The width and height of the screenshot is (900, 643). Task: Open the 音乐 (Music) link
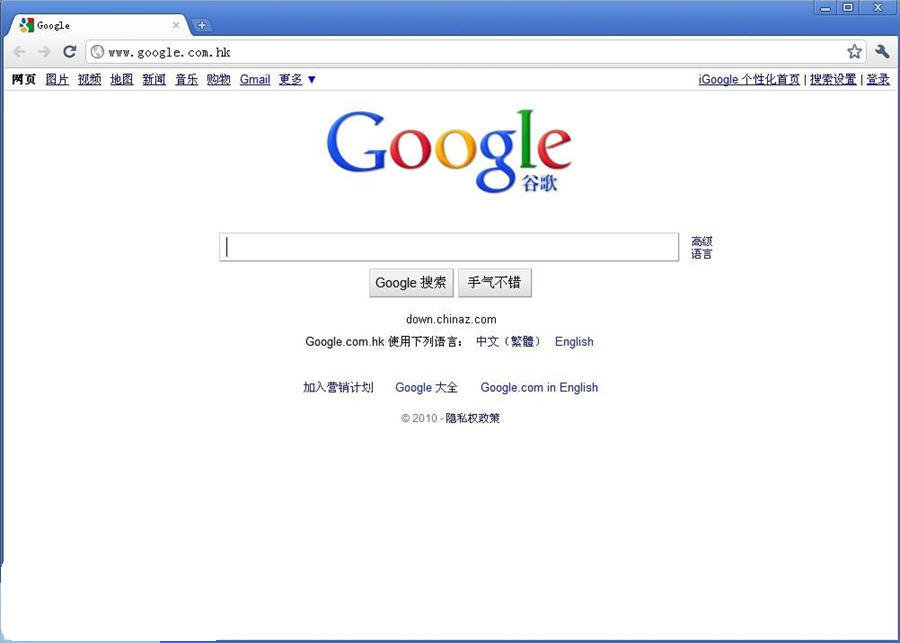187,80
